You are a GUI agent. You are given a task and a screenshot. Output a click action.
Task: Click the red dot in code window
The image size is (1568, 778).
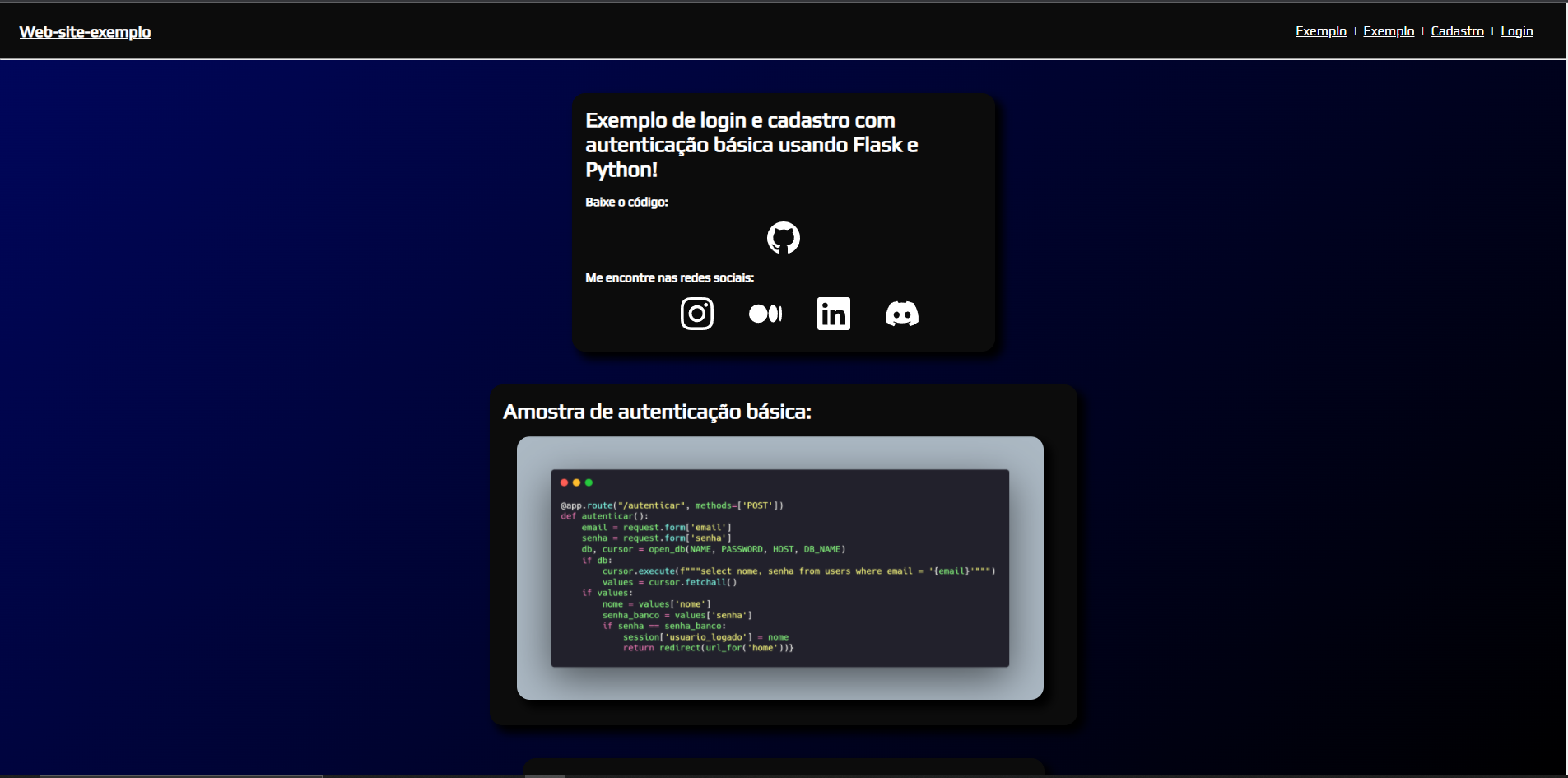[x=564, y=482]
